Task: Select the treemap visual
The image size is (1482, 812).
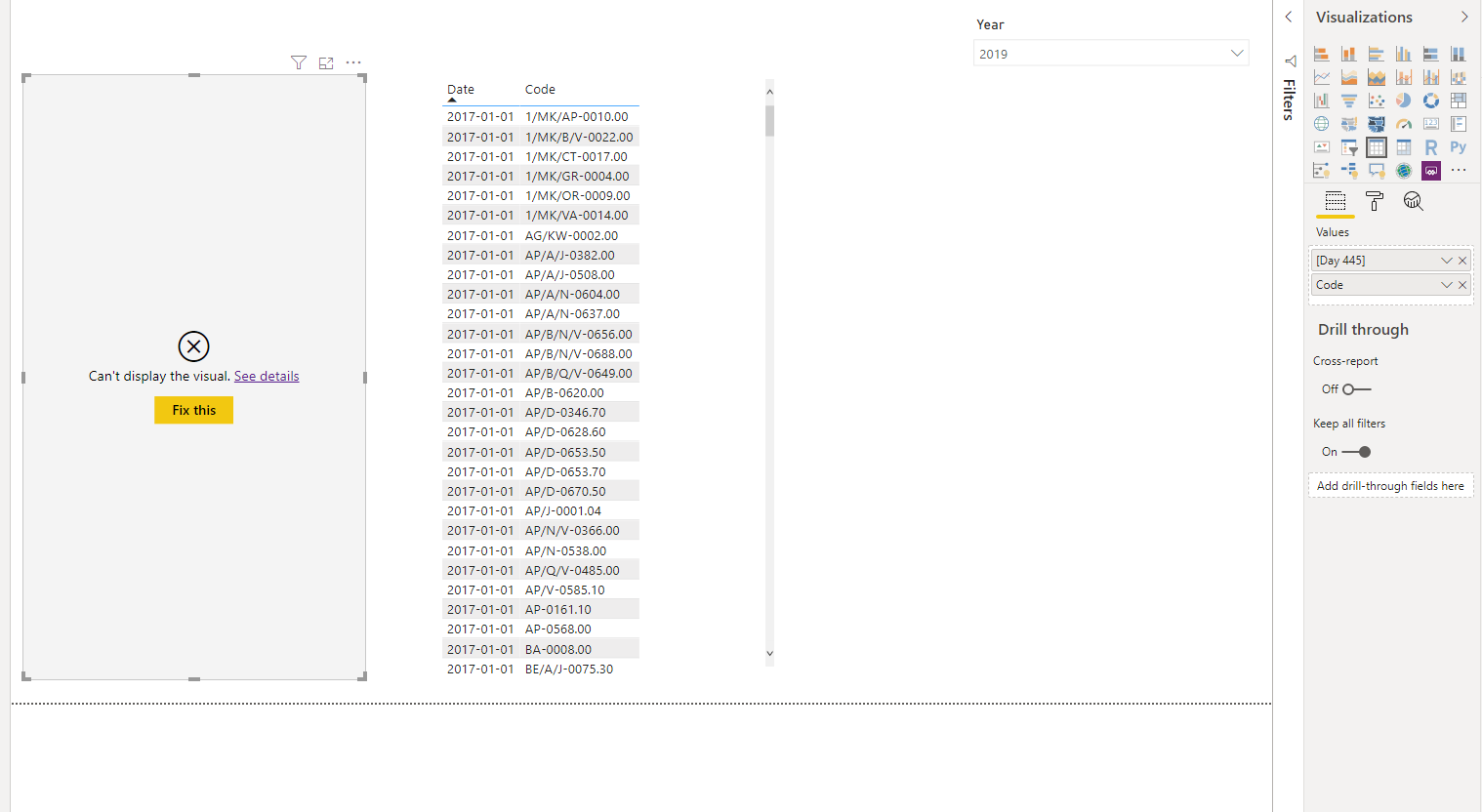Action: click(1459, 101)
